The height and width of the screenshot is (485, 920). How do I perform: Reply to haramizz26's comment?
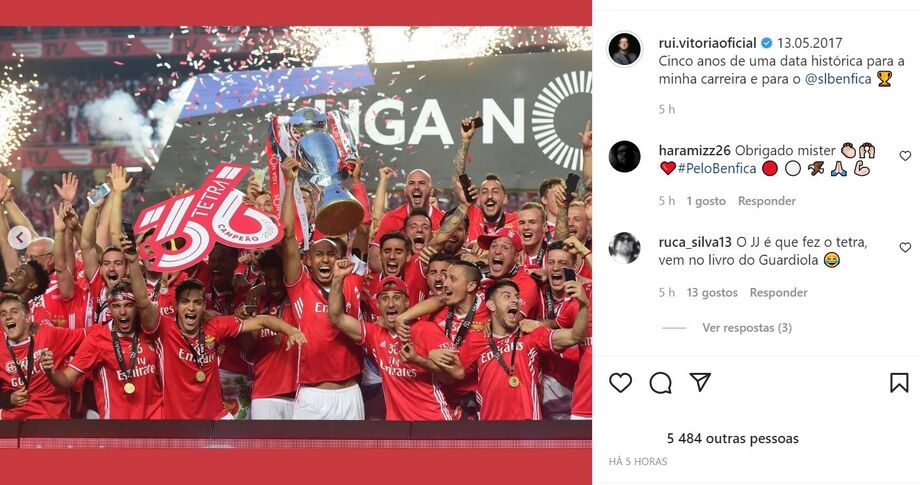tap(766, 201)
